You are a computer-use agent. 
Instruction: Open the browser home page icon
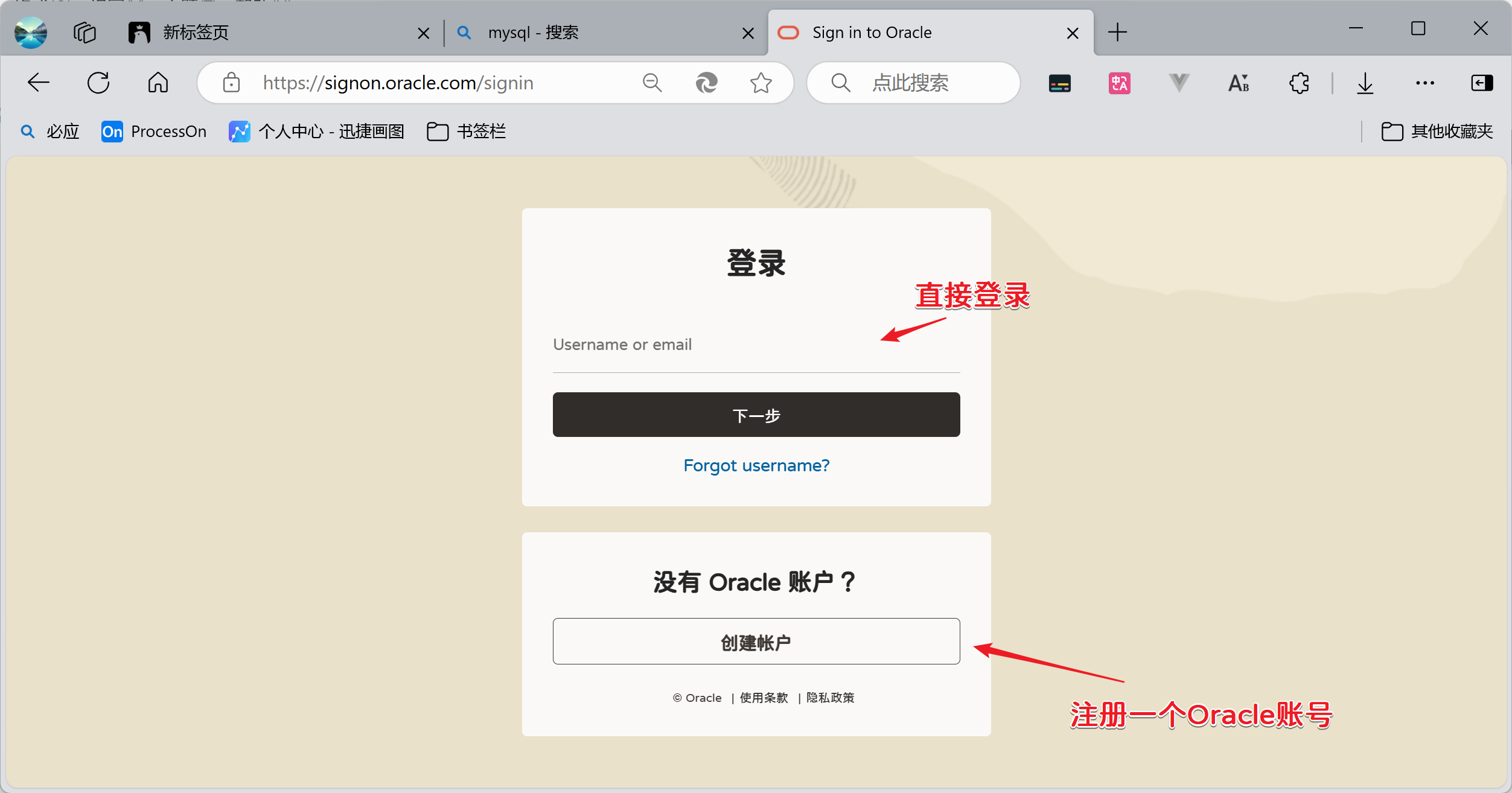click(x=158, y=83)
